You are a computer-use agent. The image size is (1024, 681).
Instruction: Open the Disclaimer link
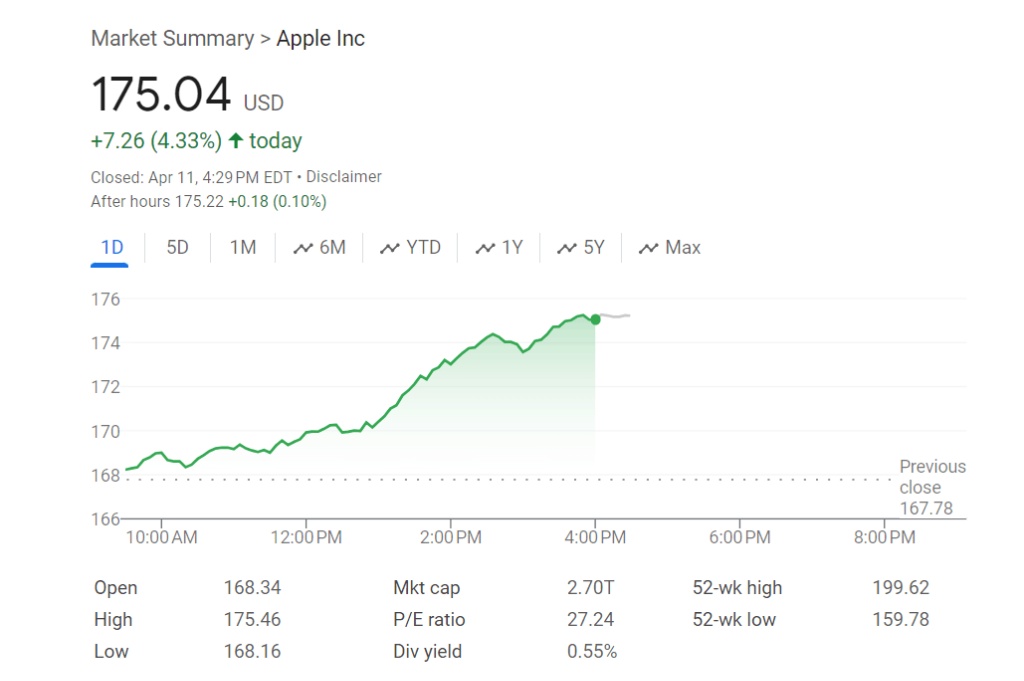343,177
